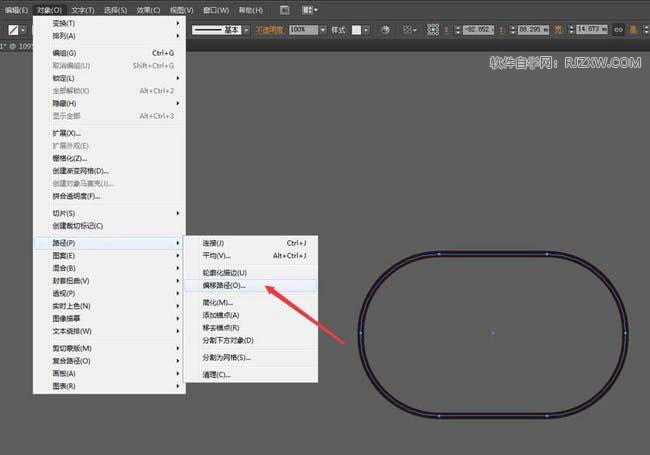Click the stroke color none swatch
Image resolution: width=650 pixels, height=455 pixels.
point(13,30)
